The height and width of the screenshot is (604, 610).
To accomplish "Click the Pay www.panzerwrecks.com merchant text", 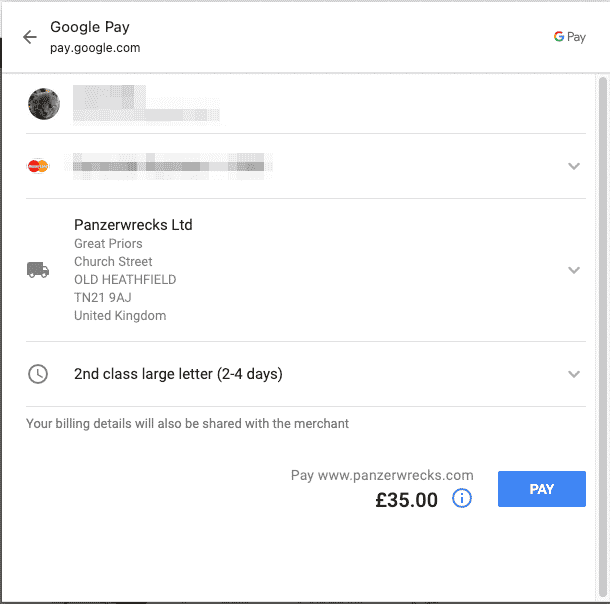I will (382, 476).
